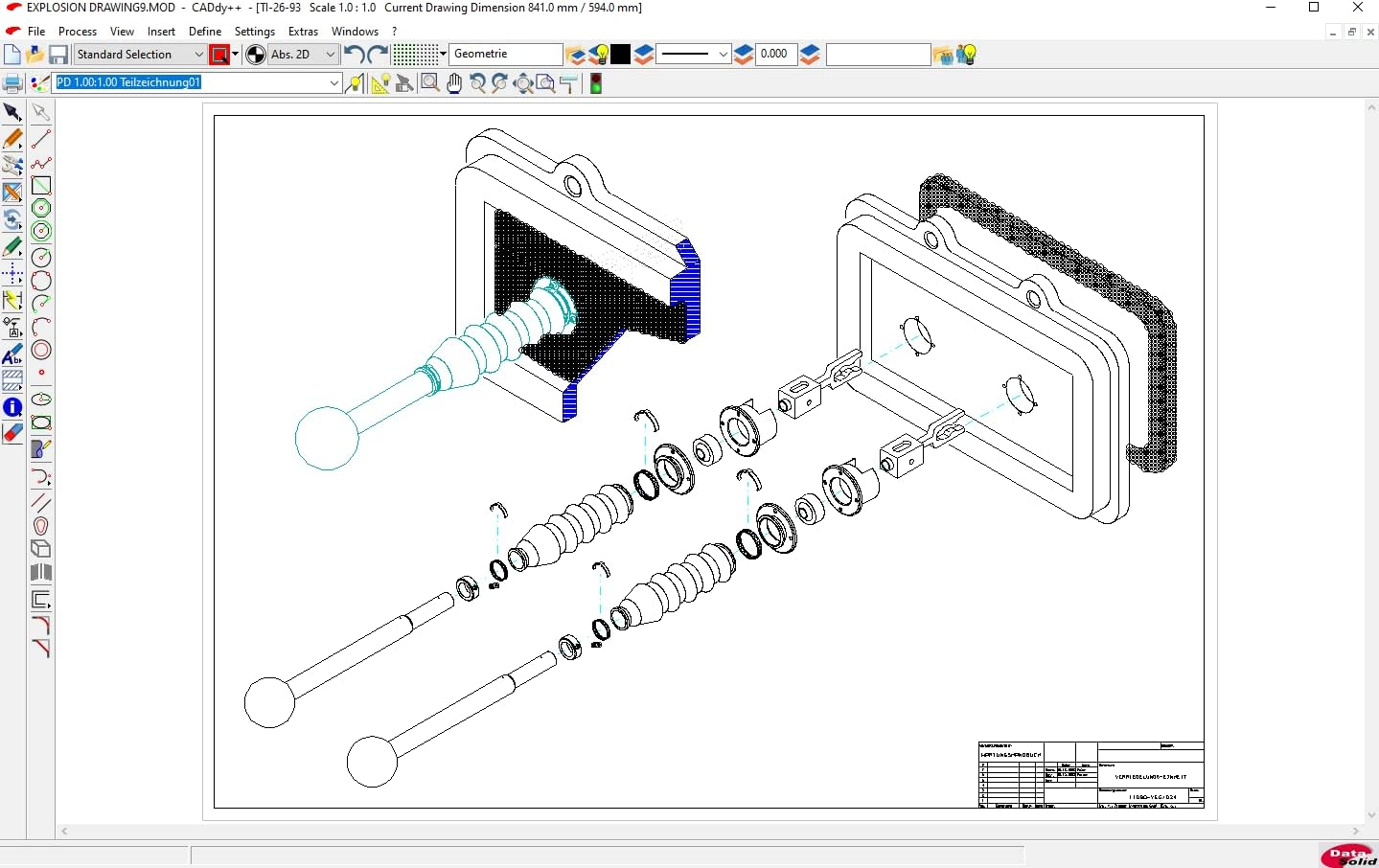Image resolution: width=1379 pixels, height=868 pixels.
Task: Open the Info tool with blue i icon
Action: [12, 407]
